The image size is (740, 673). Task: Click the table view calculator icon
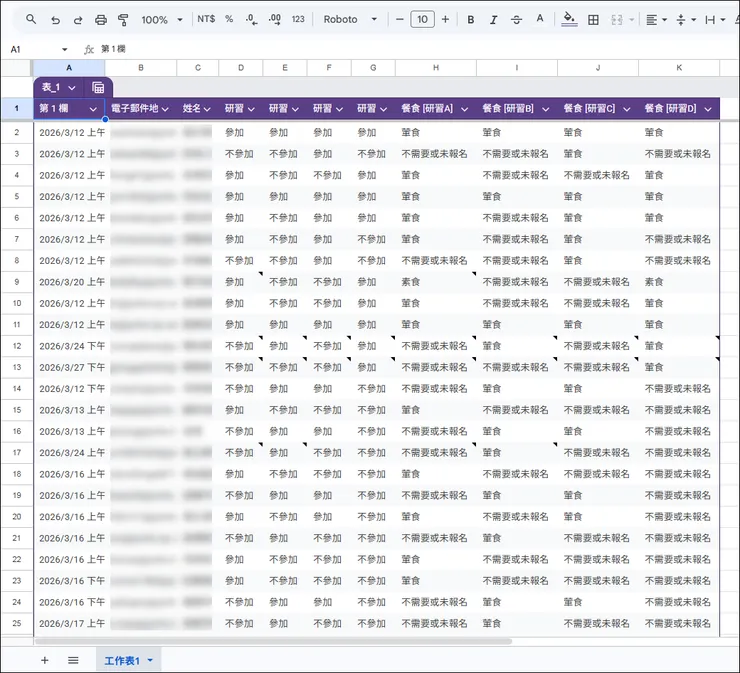click(x=98, y=88)
